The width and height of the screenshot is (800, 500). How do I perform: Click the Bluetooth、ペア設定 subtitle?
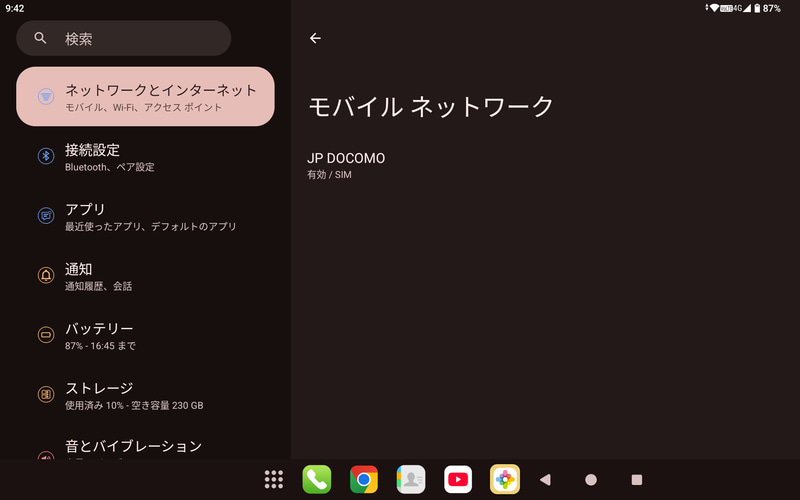pyautogui.click(x=109, y=167)
